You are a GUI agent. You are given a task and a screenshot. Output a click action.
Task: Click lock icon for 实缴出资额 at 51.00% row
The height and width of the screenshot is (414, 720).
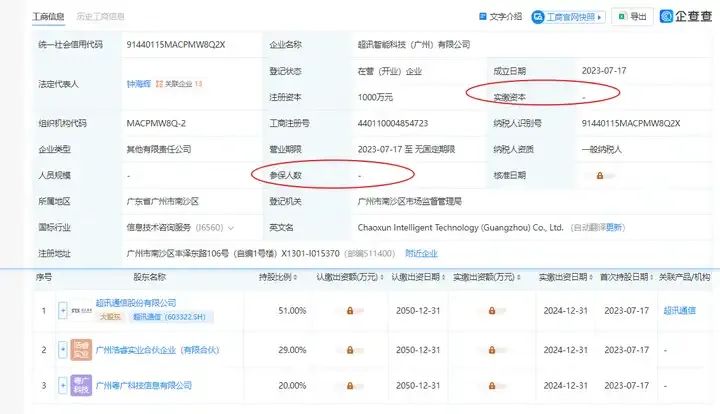click(x=492, y=311)
